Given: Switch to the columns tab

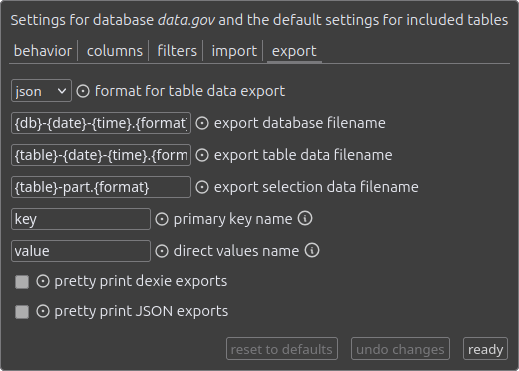Looking at the screenshot, I should point(115,51).
